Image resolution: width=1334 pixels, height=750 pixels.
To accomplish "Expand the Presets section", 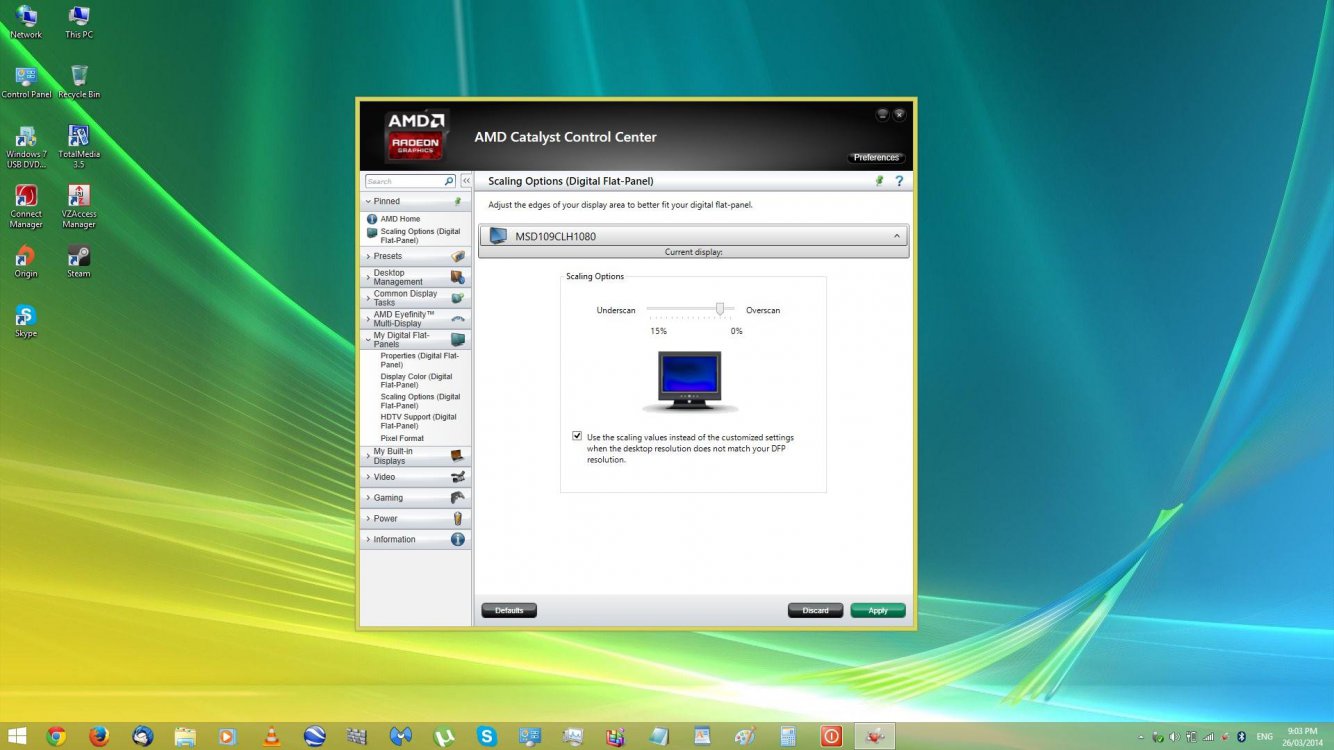I will click(415, 256).
